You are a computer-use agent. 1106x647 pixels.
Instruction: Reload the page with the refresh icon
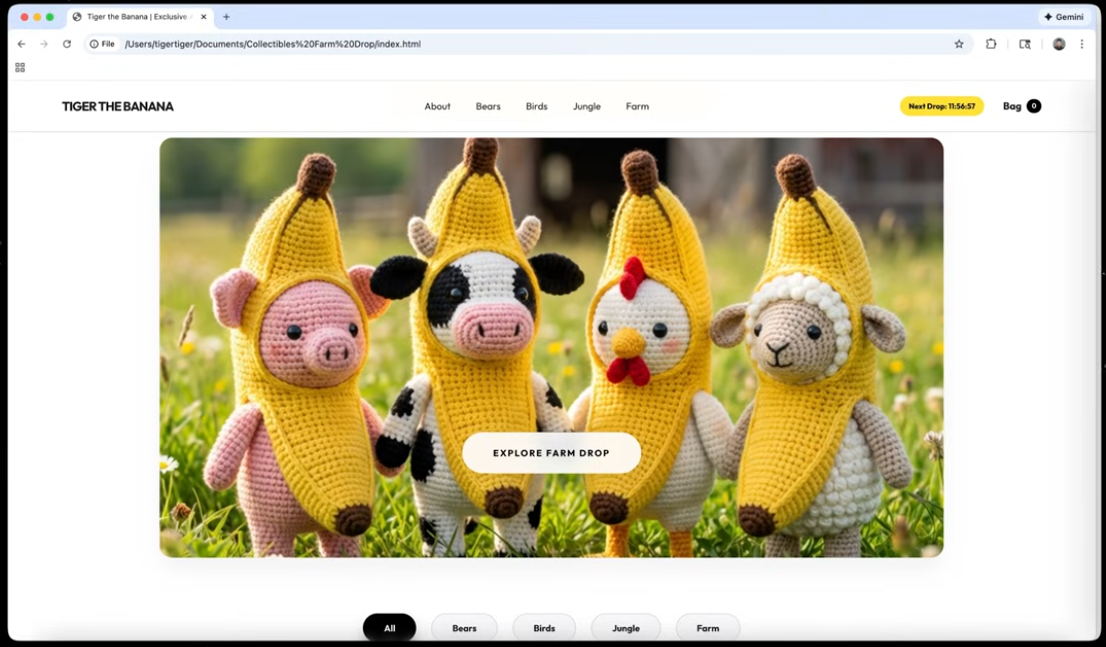67,44
